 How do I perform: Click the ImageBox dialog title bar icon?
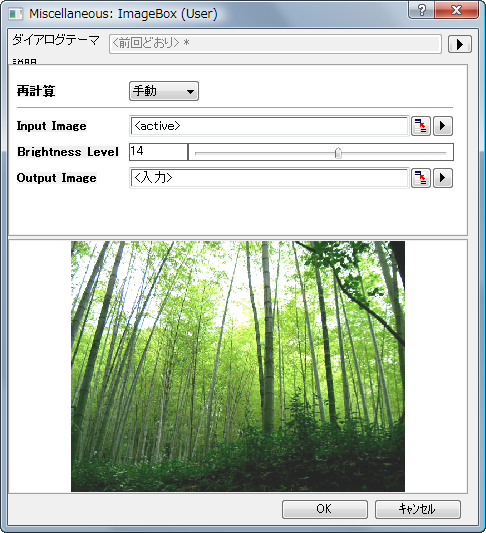(16, 14)
